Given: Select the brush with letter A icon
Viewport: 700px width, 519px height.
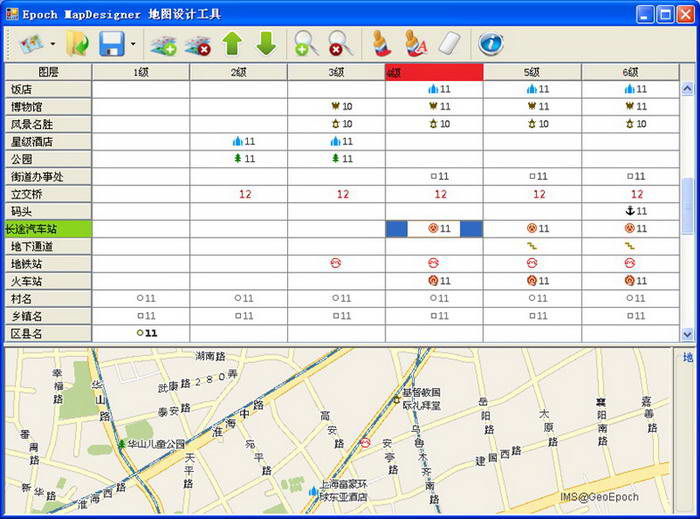Looking at the screenshot, I should pos(415,44).
